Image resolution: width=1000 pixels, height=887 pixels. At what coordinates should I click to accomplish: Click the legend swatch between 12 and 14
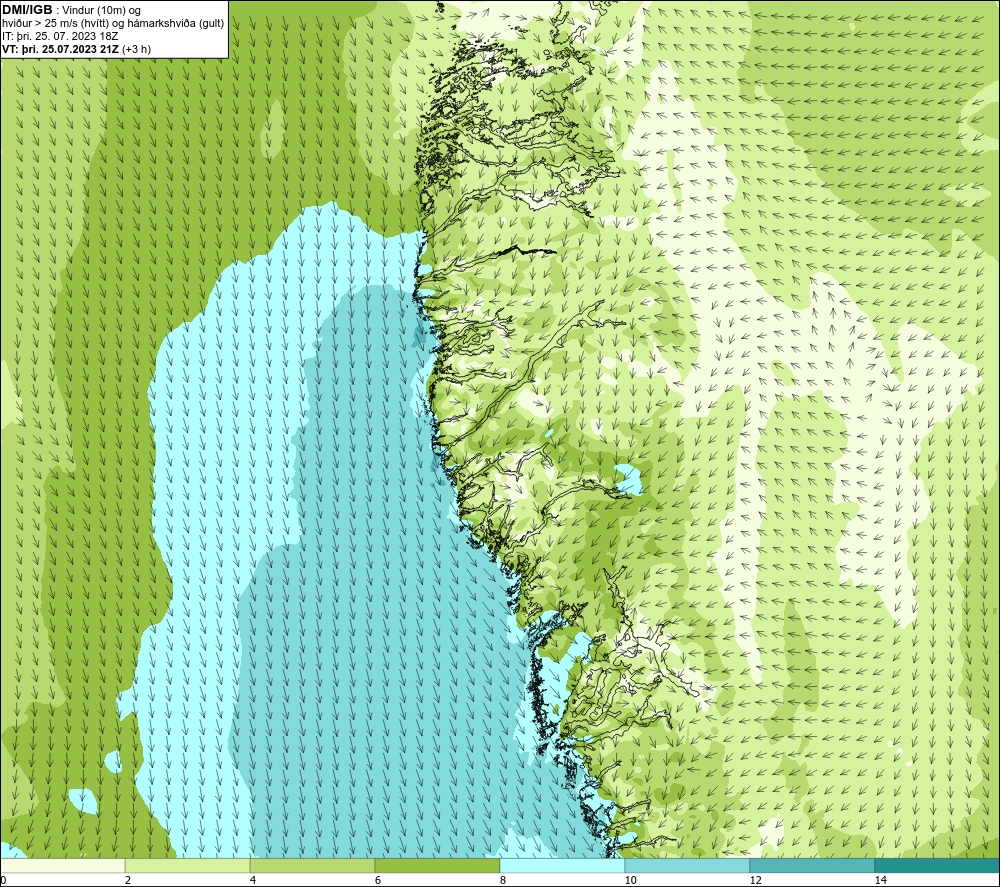click(x=812, y=865)
